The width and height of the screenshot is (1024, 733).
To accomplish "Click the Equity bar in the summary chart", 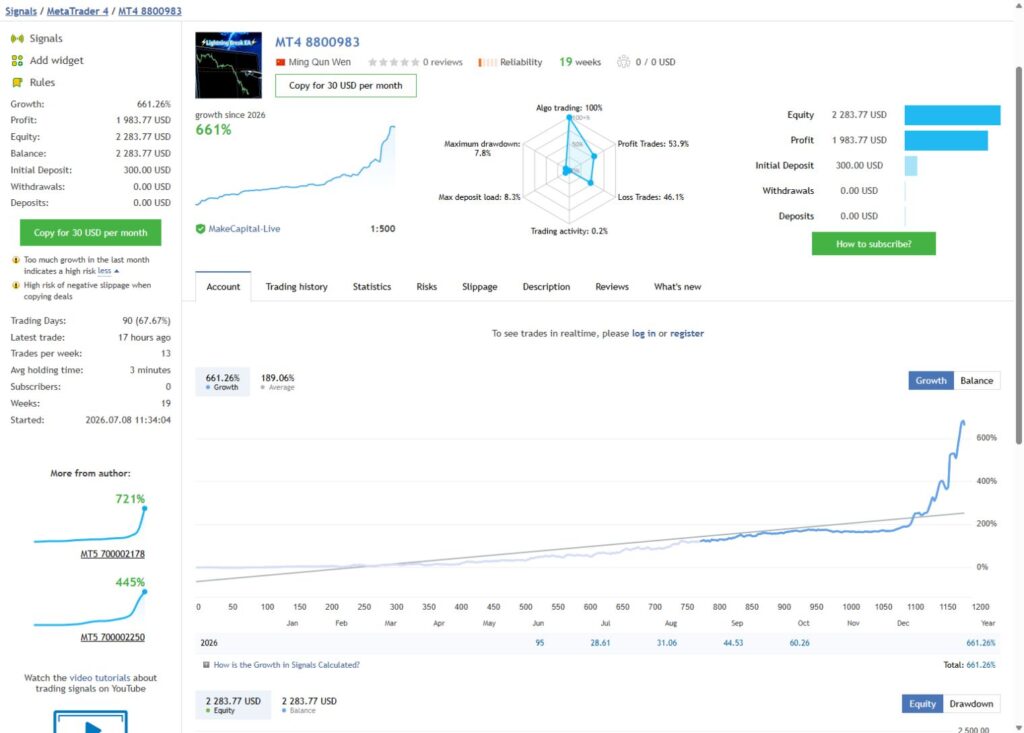I will pyautogui.click(x=952, y=115).
